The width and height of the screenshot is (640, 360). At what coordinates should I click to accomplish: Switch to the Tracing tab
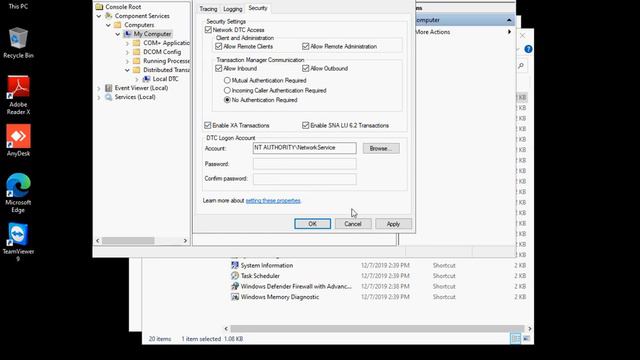click(208, 9)
